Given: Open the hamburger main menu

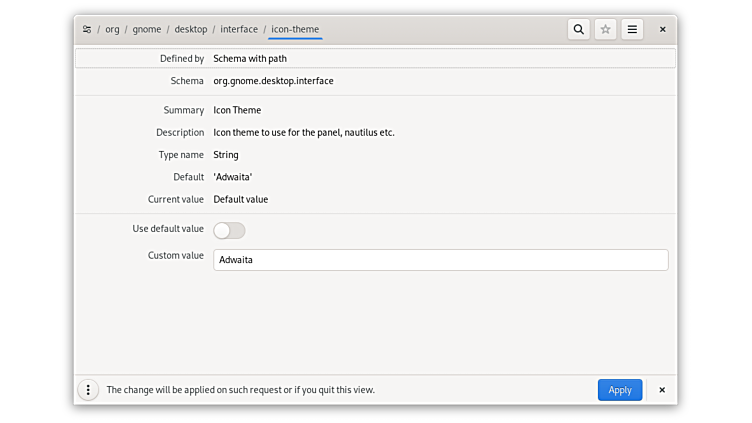Looking at the screenshot, I should 632,30.
